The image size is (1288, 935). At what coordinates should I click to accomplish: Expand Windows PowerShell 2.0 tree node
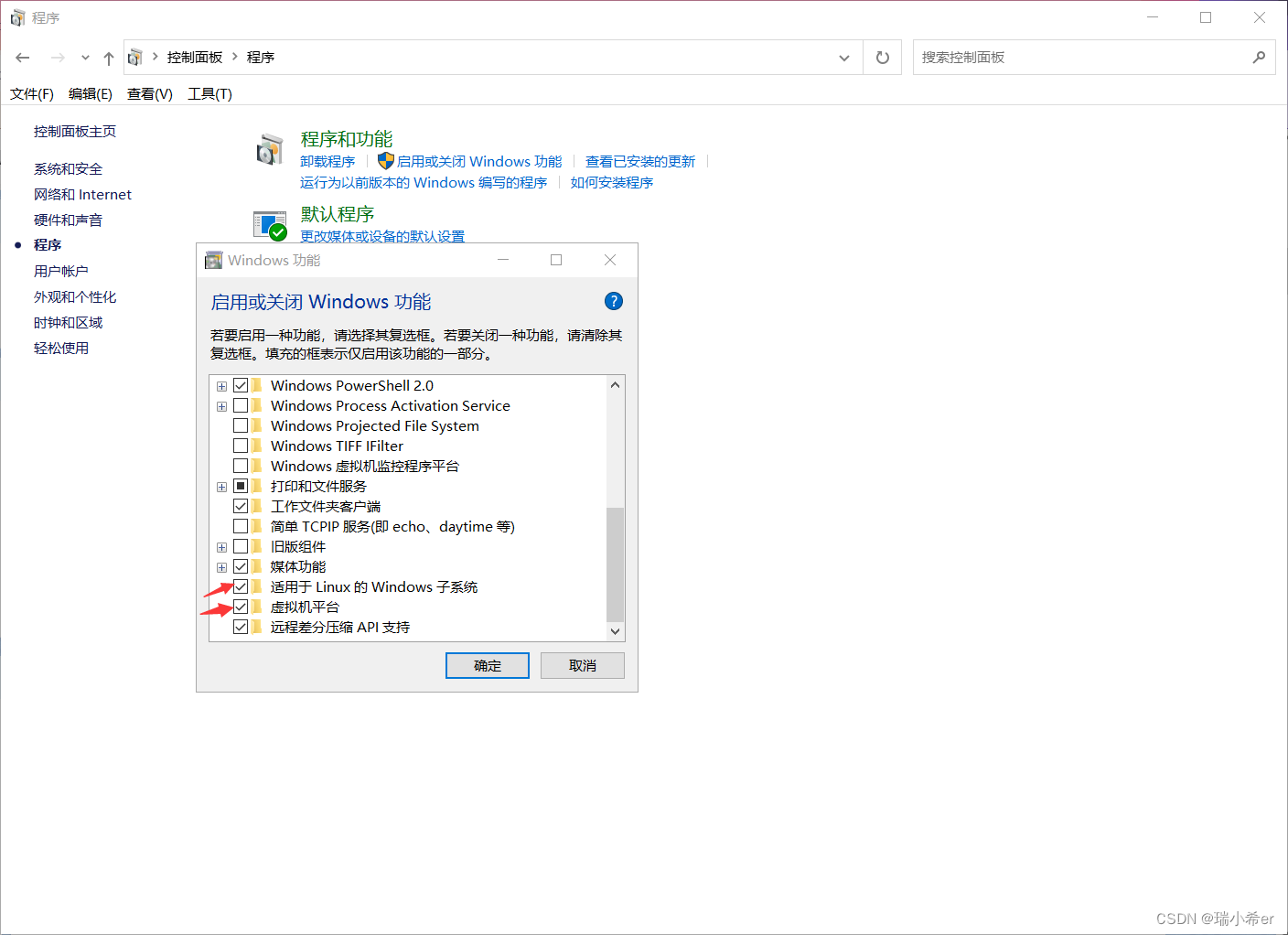[221, 386]
